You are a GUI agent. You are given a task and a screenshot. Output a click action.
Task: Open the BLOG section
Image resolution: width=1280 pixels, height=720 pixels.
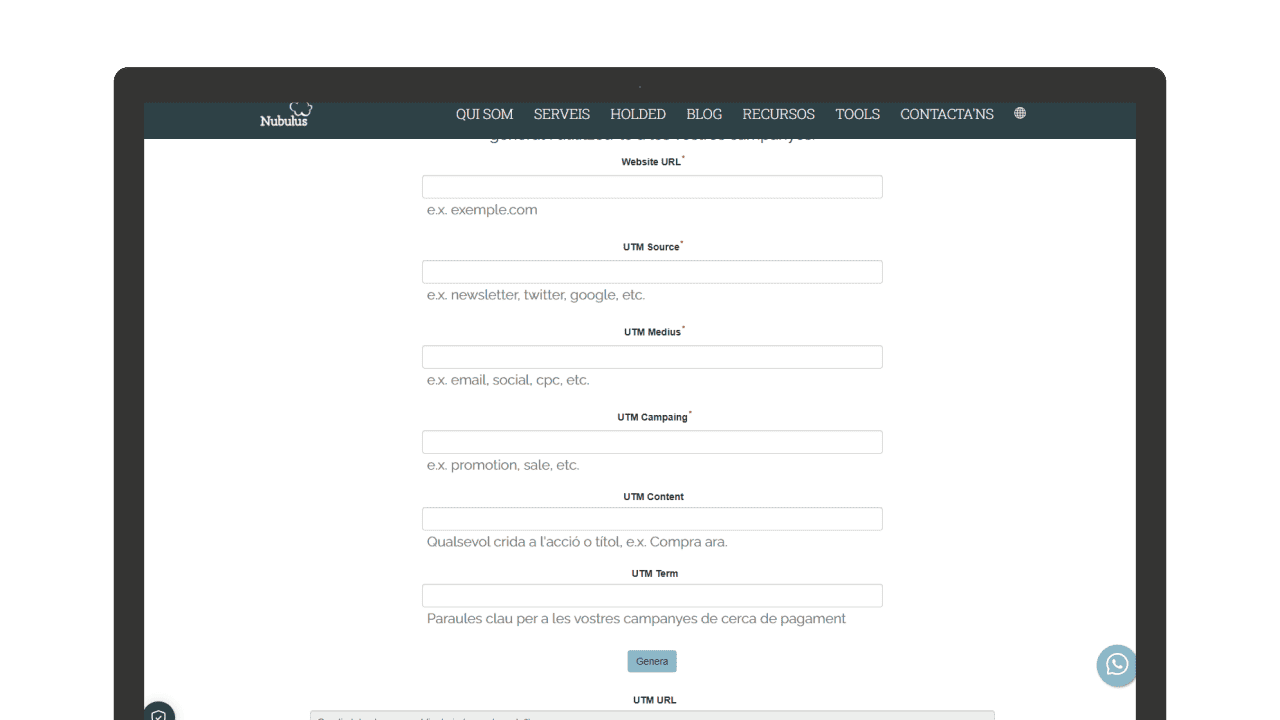click(703, 114)
